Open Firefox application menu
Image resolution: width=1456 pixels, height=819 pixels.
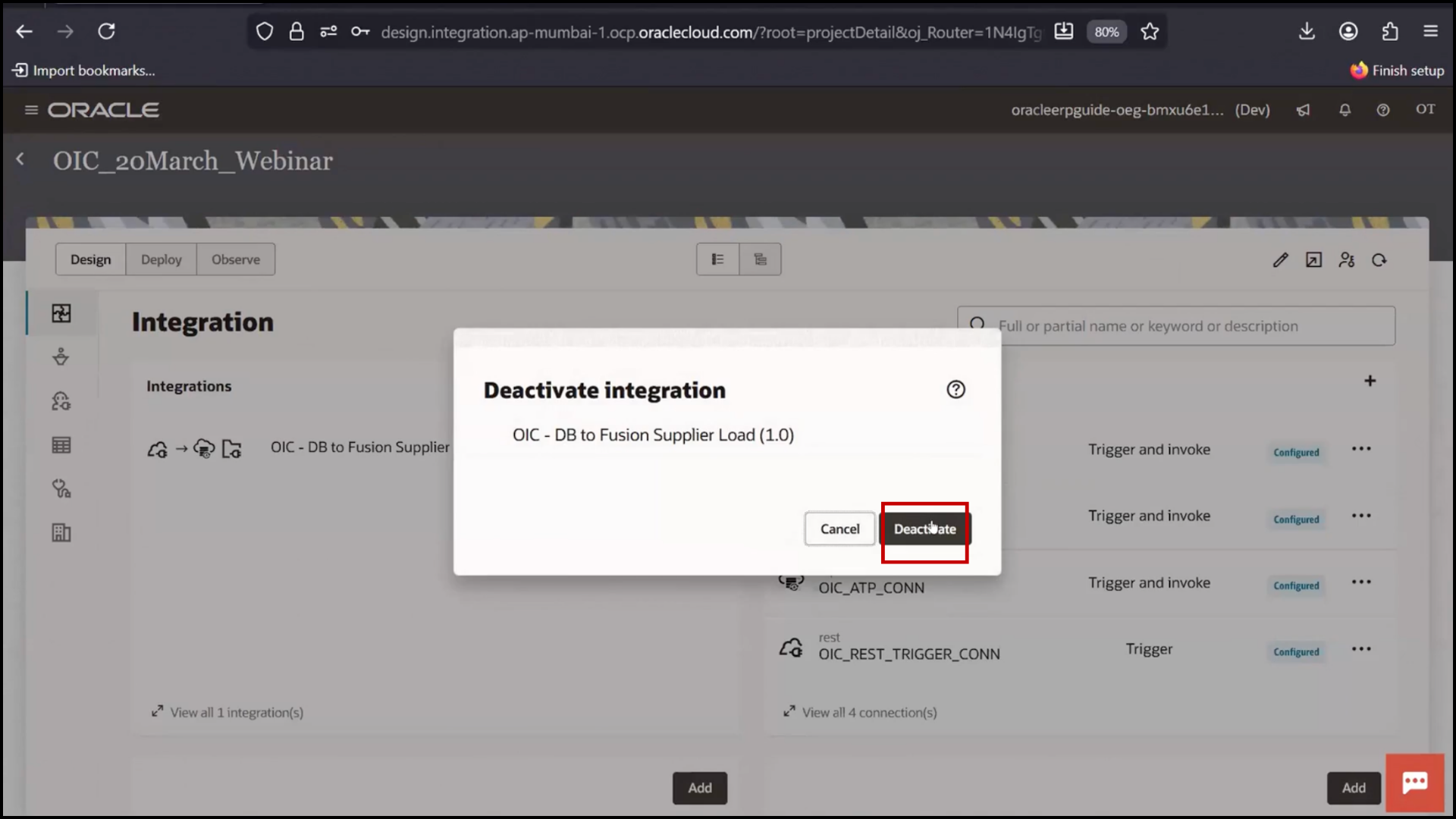1431,31
